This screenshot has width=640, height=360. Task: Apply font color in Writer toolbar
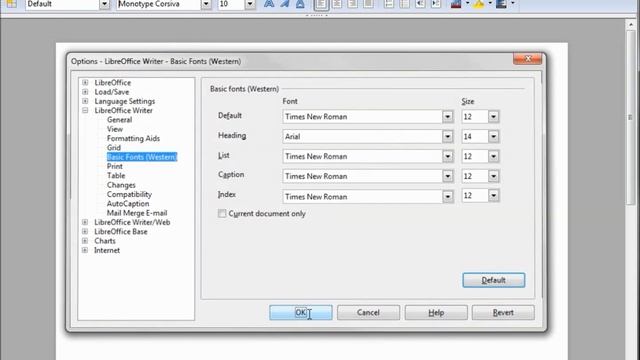click(456, 4)
